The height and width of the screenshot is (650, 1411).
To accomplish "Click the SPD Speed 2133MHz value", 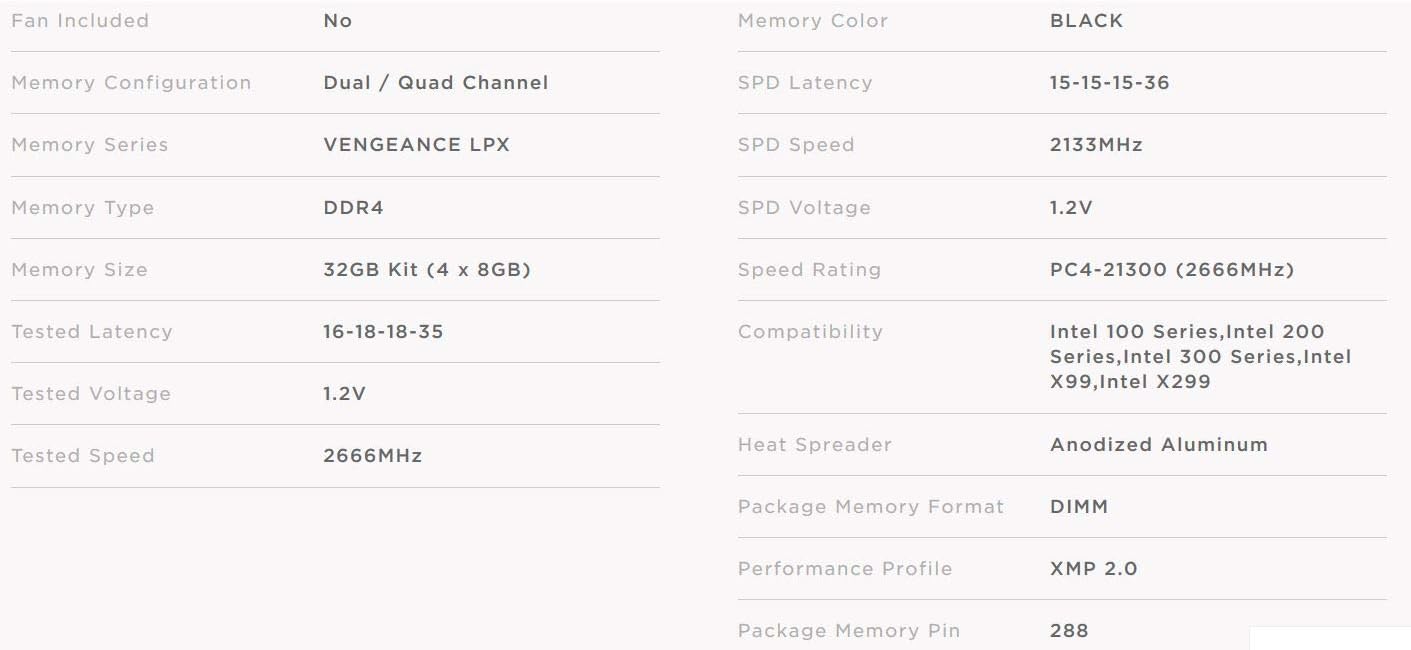I will [x=1096, y=145].
